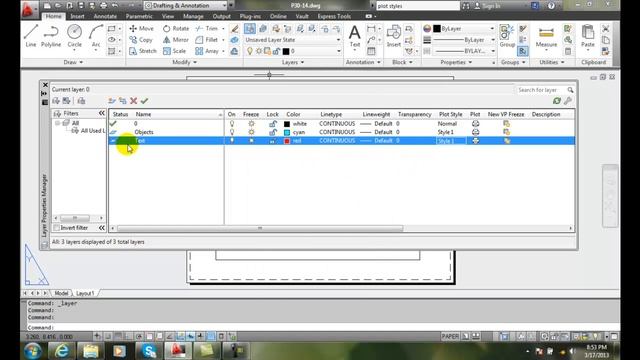
Task: Click the Group tool
Action: pyautogui.click(x=507, y=36)
